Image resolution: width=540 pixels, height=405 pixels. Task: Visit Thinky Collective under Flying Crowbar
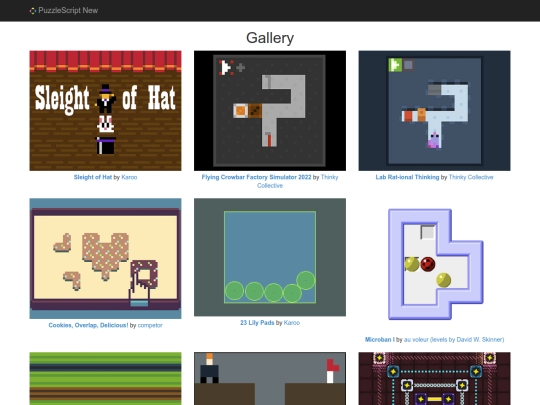click(298, 181)
